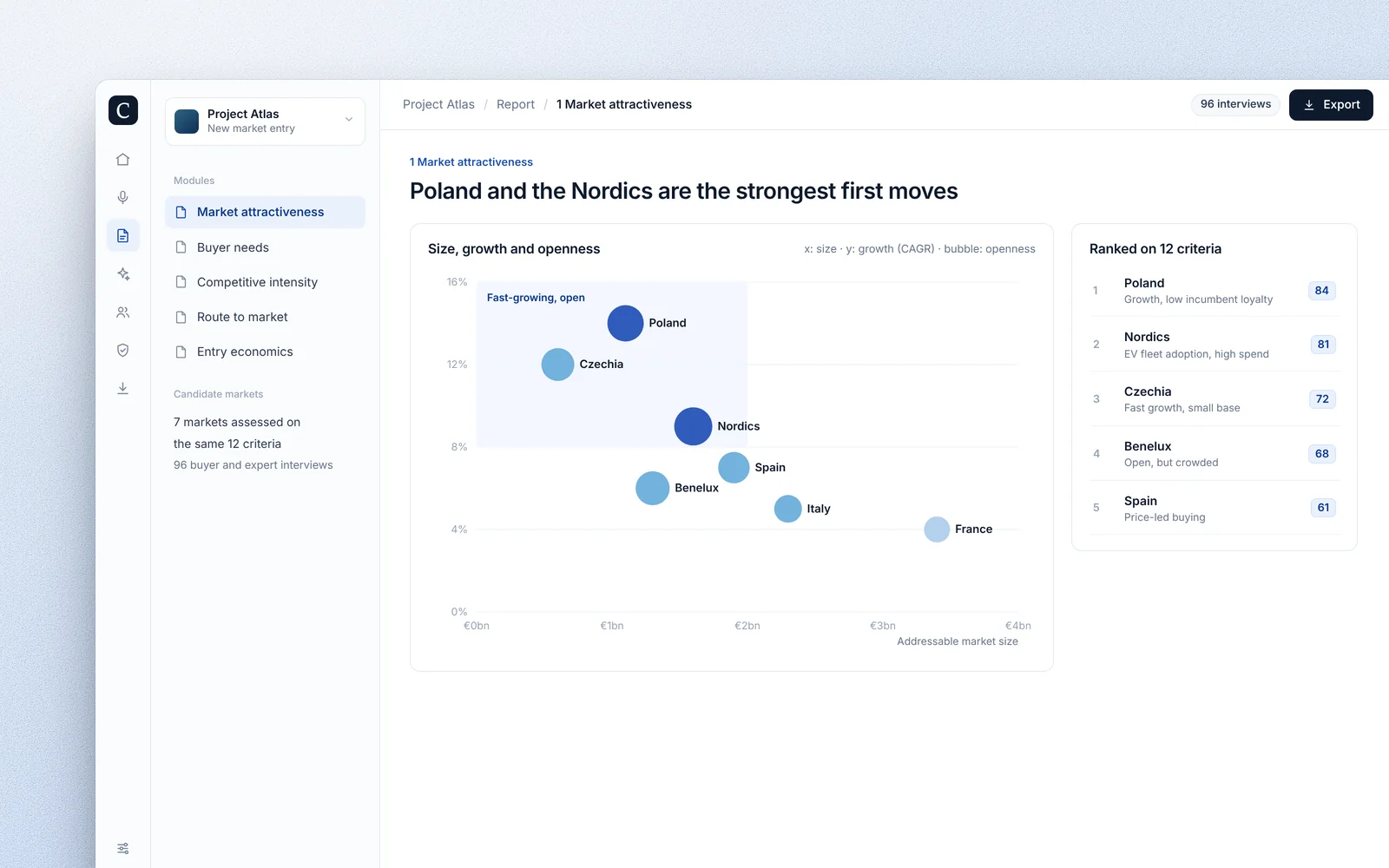Open the Entry economics module
Image resolution: width=1389 pixels, height=868 pixels.
tap(265, 352)
